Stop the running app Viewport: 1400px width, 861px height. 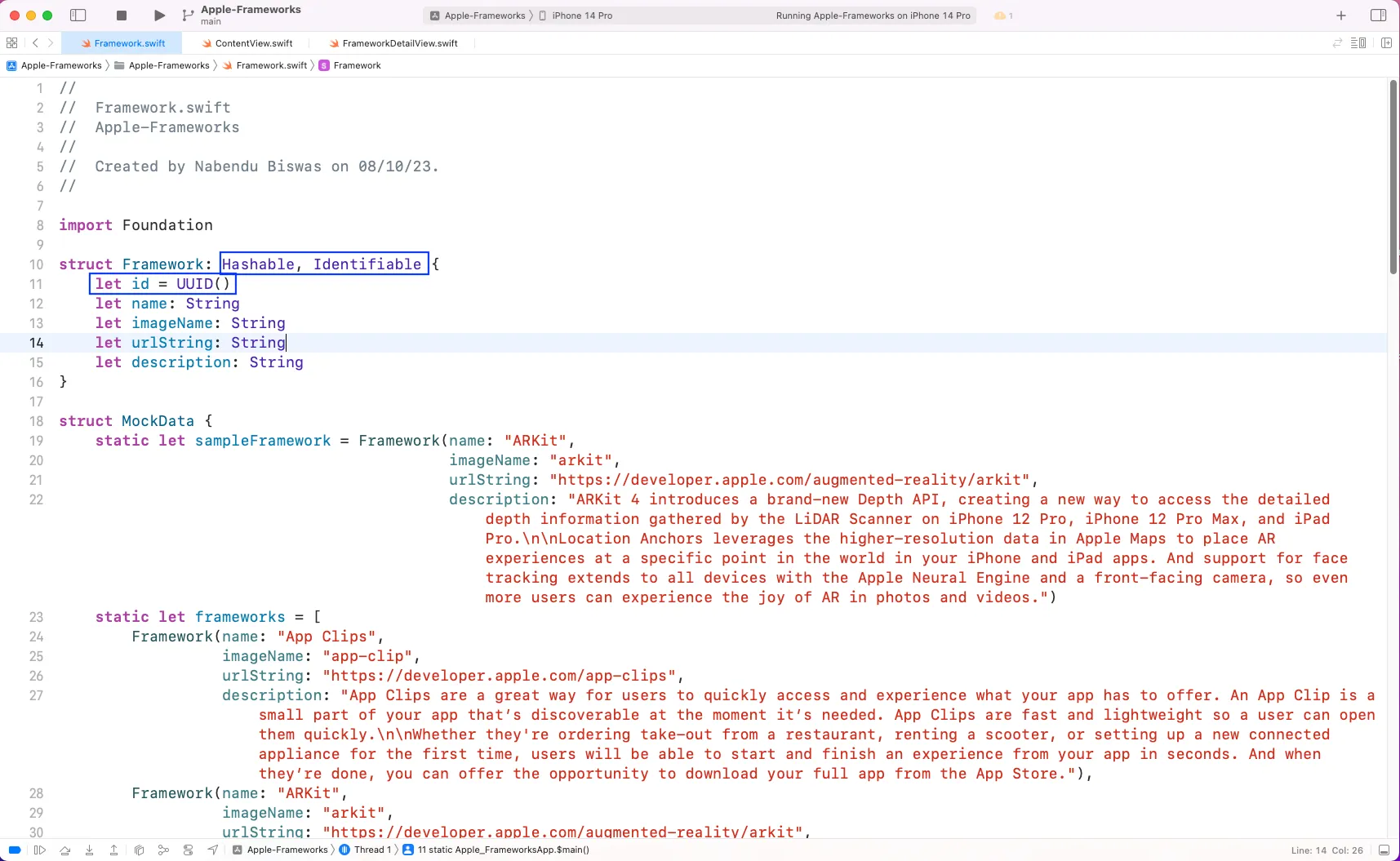pos(122,16)
